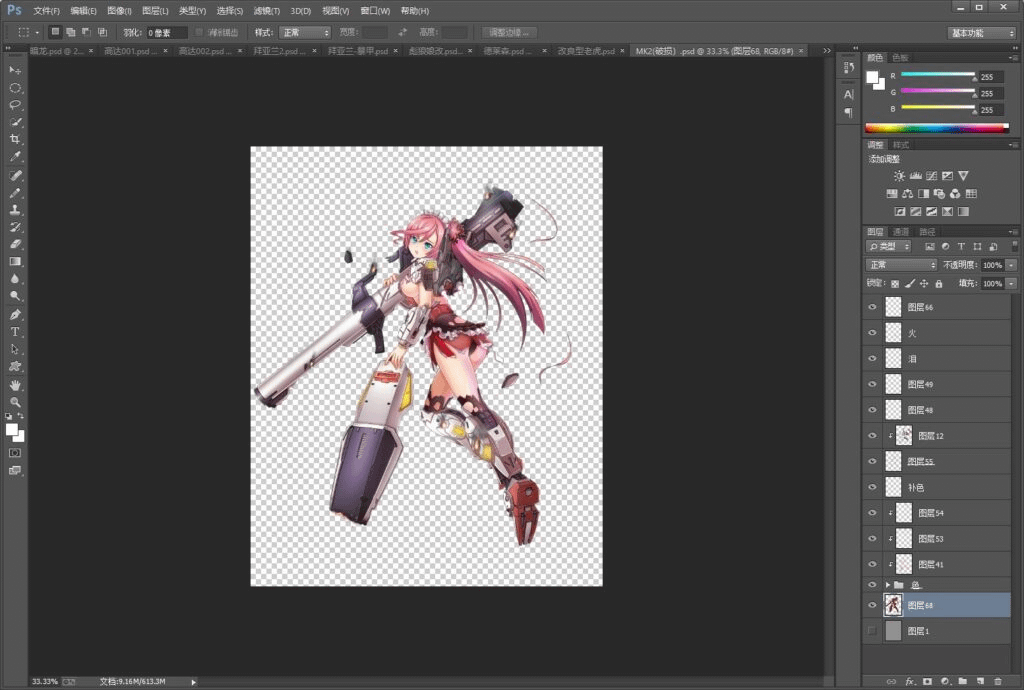Hide the 泪 layer
The width and height of the screenshot is (1024, 690).
(x=872, y=358)
